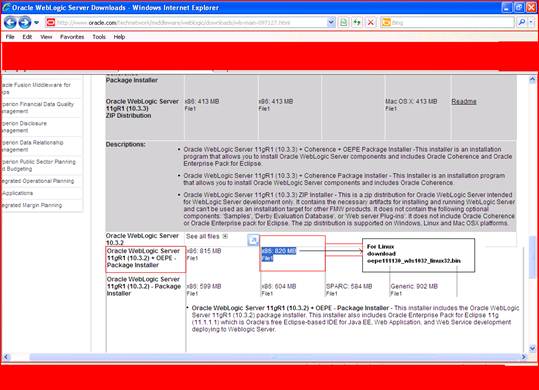Click the vertical scrollbar down arrow
This screenshot has width=539, height=390.
pyautogui.click(x=532, y=348)
